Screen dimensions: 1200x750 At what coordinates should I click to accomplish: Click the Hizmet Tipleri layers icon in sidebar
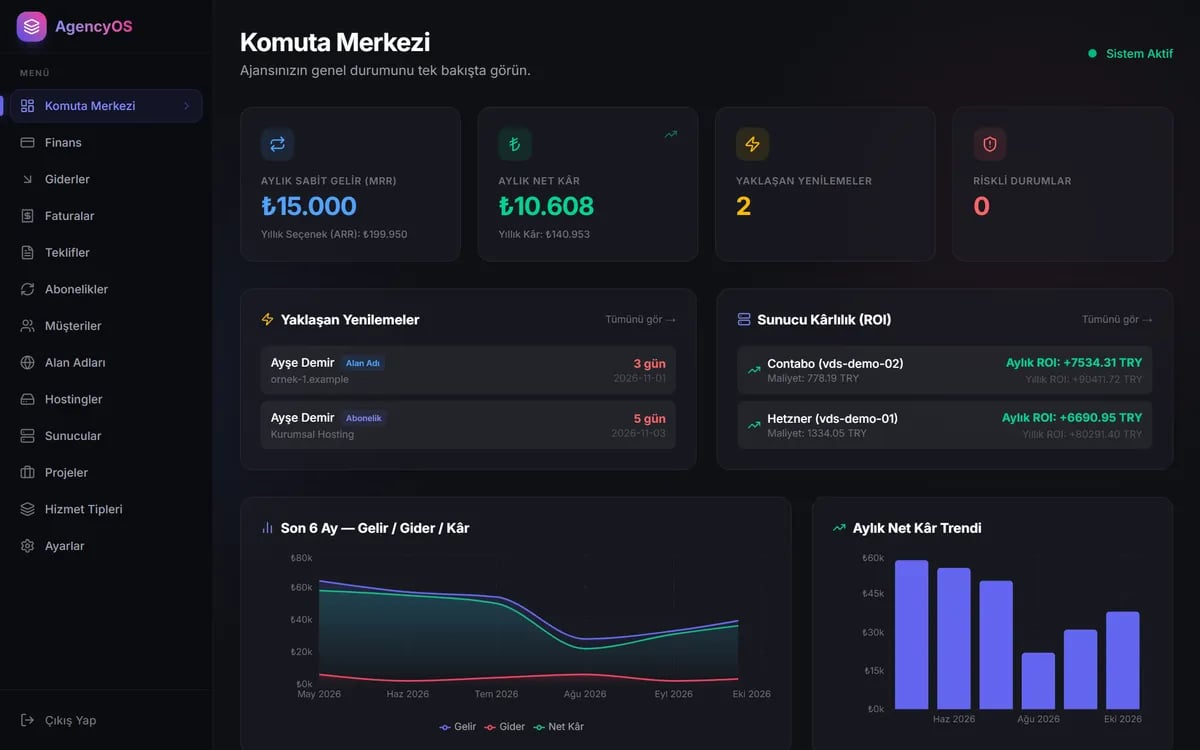(x=28, y=509)
